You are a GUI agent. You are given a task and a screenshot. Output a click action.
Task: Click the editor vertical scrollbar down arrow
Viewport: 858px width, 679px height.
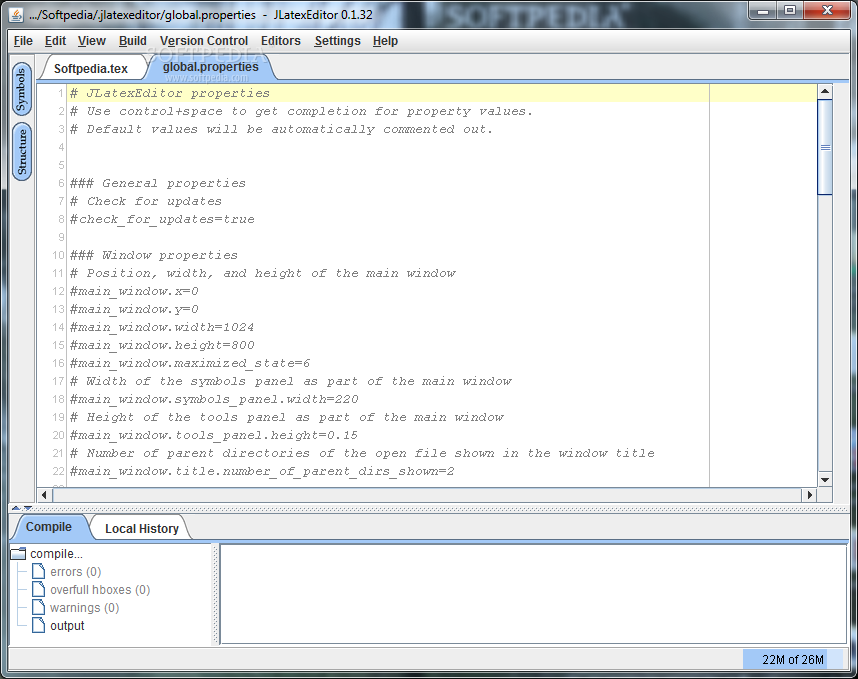coord(825,480)
